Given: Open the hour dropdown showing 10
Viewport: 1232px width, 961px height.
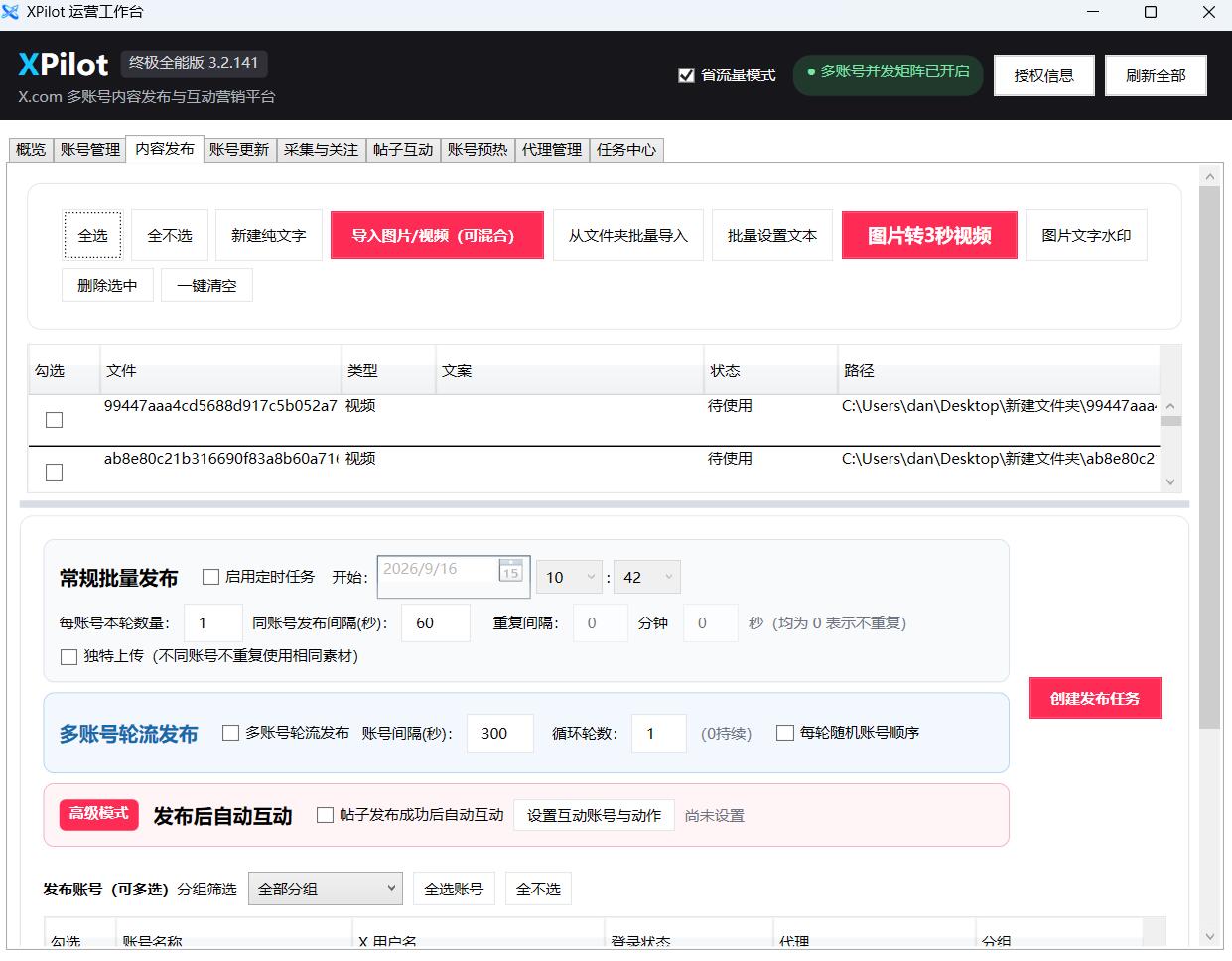Looking at the screenshot, I should (570, 577).
